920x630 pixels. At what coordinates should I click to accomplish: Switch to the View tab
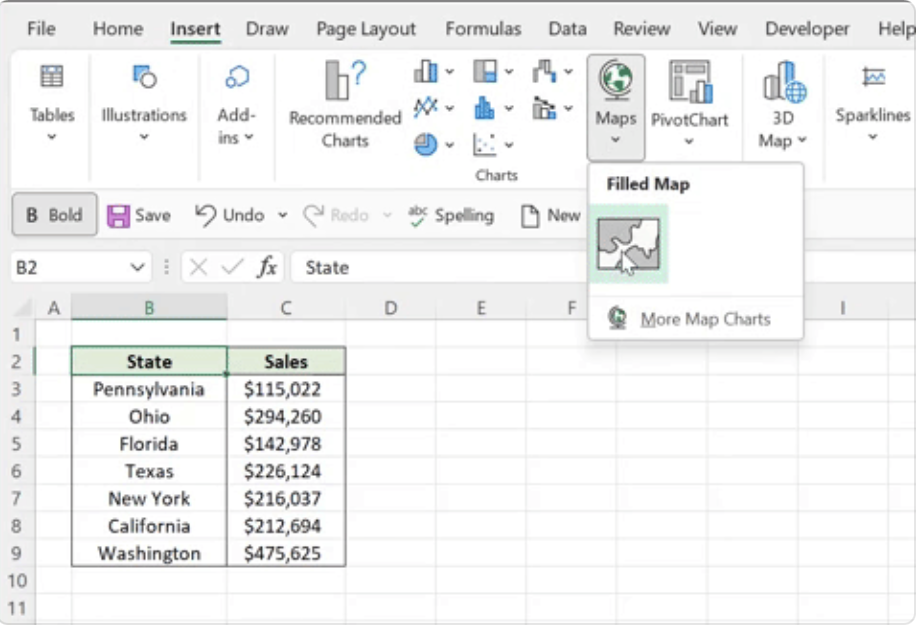click(717, 28)
